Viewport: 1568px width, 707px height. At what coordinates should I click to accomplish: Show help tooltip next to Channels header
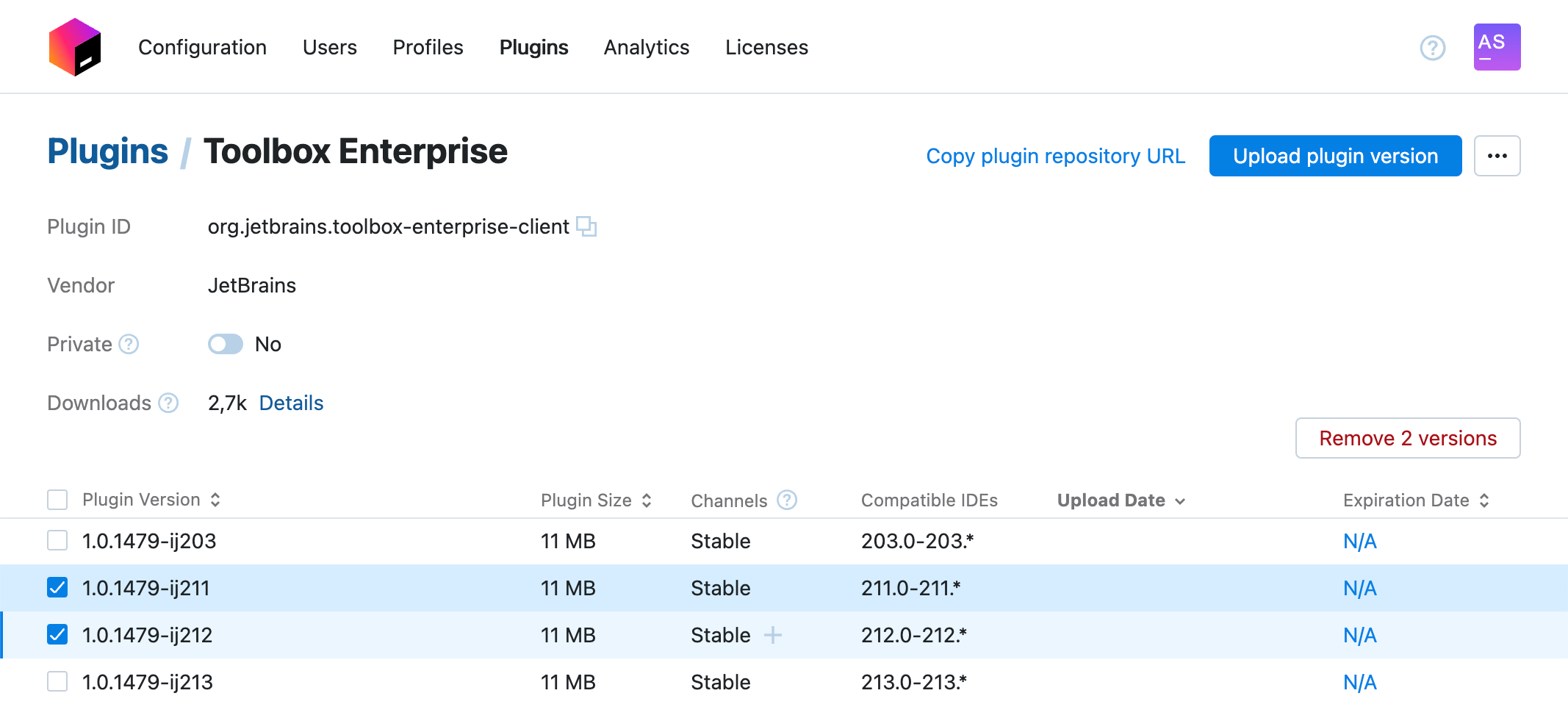click(x=787, y=500)
